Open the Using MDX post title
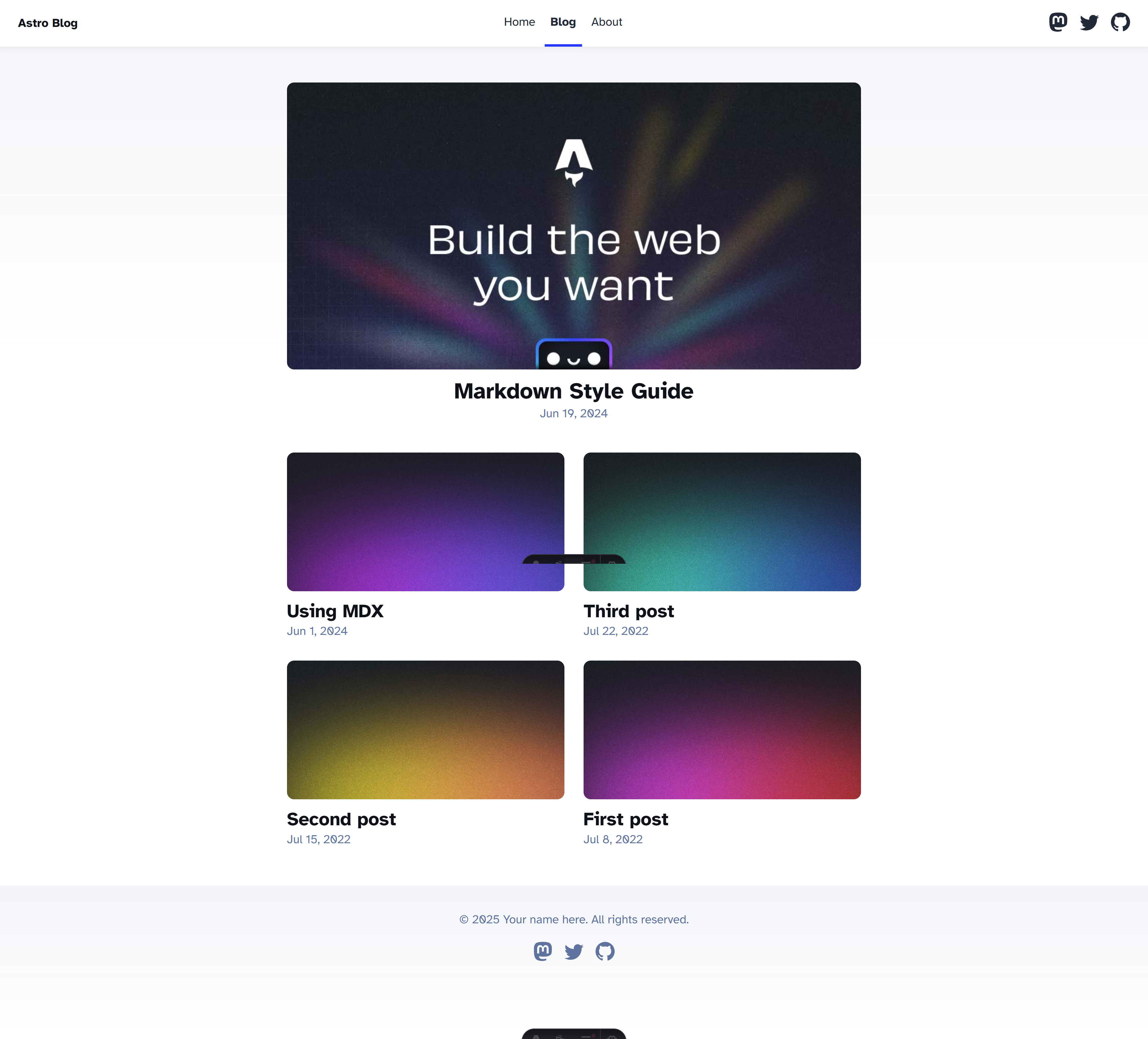The image size is (1148, 1039). click(x=335, y=611)
